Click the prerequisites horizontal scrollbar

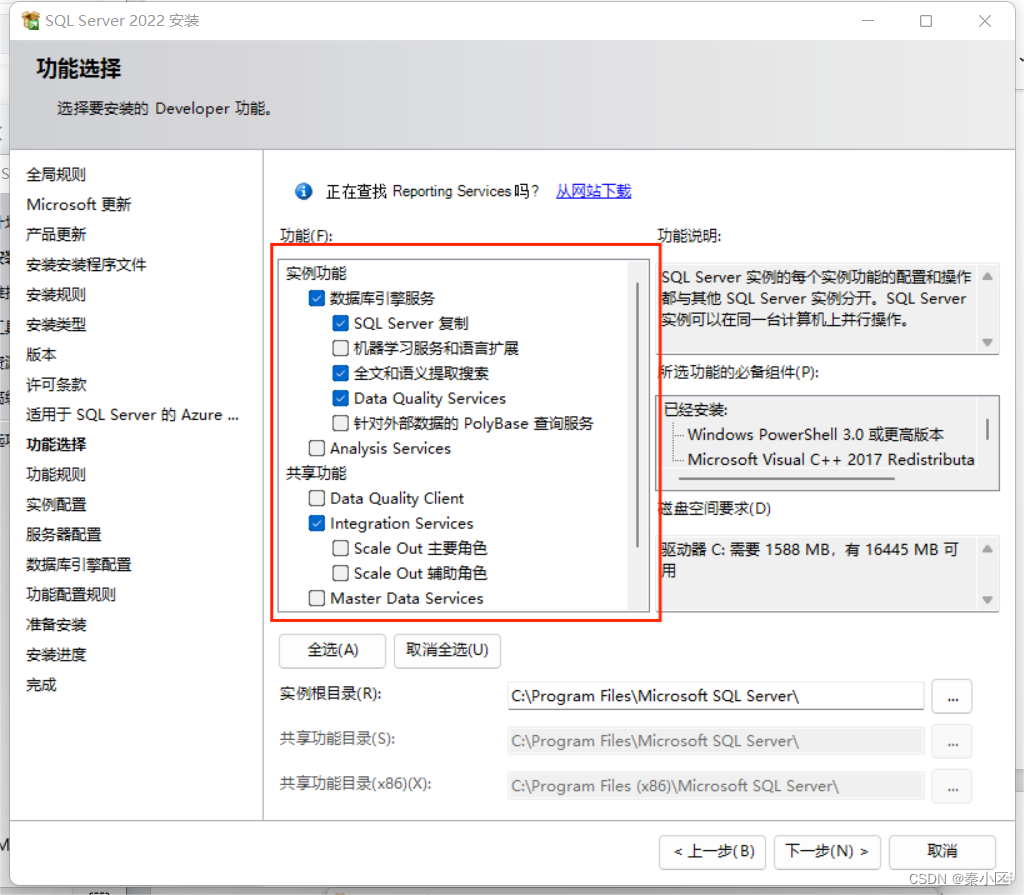click(786, 478)
